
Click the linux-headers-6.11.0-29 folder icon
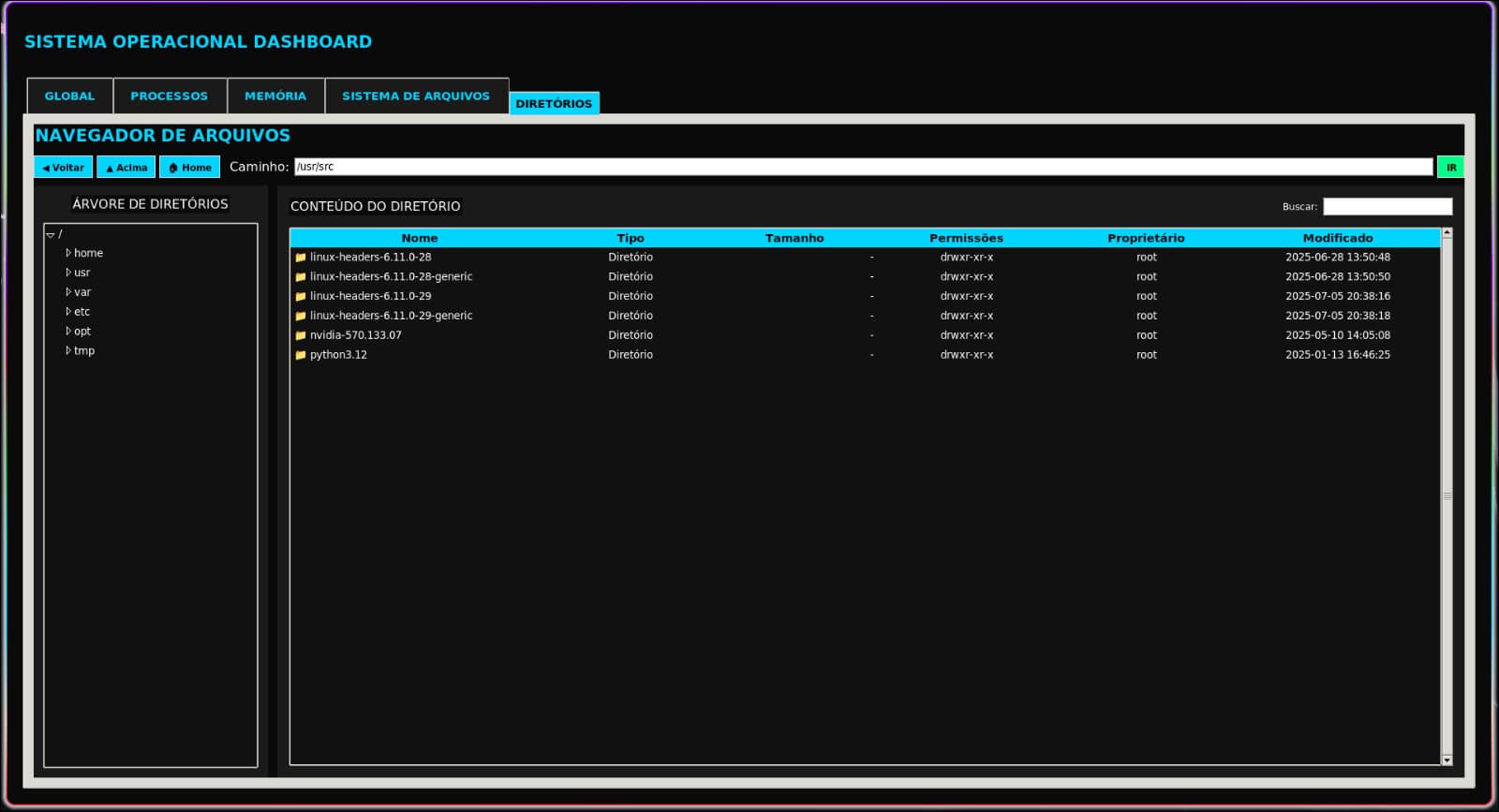coord(301,297)
